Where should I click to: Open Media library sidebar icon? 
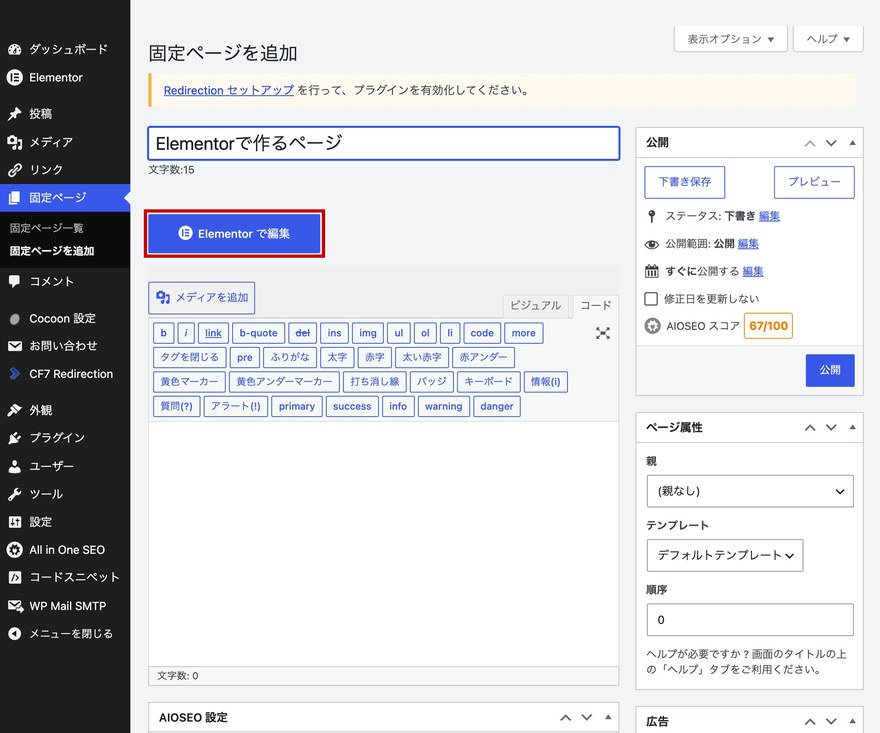click(15, 142)
